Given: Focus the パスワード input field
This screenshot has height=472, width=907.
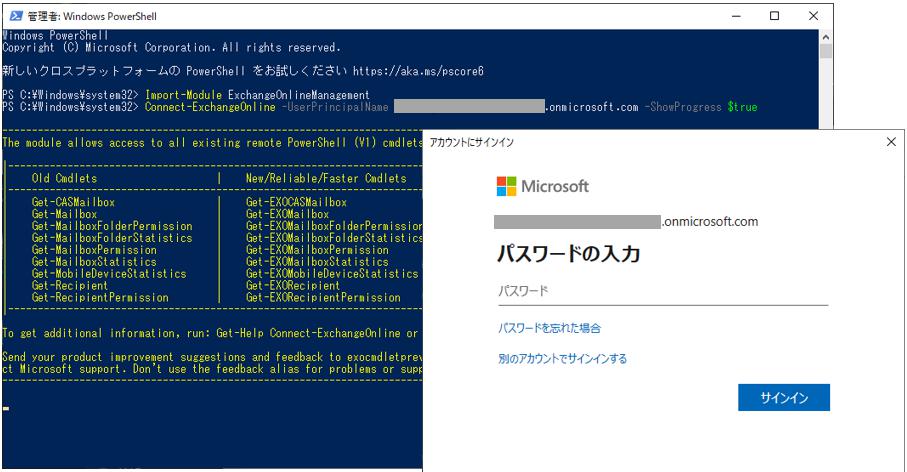Looking at the screenshot, I should [x=663, y=291].
